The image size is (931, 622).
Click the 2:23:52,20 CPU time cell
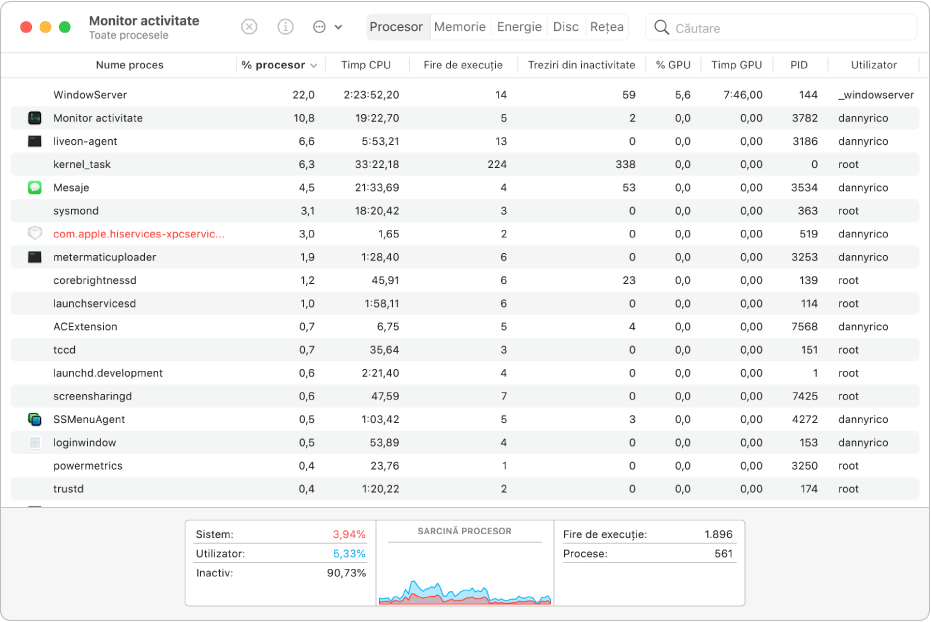tap(371, 95)
